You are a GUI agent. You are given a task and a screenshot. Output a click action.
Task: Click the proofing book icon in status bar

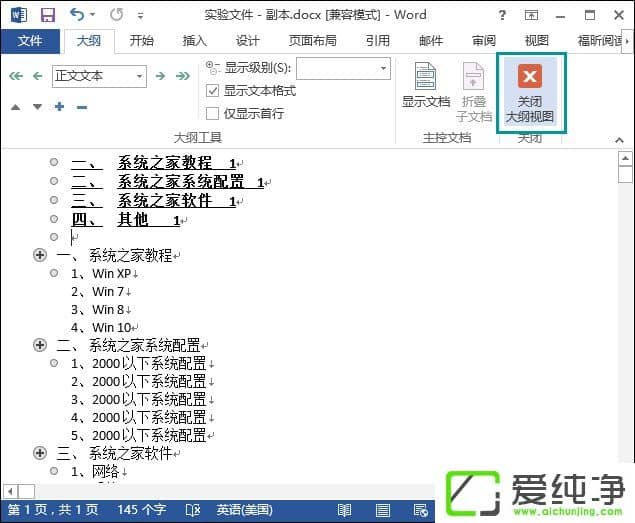coord(193,510)
